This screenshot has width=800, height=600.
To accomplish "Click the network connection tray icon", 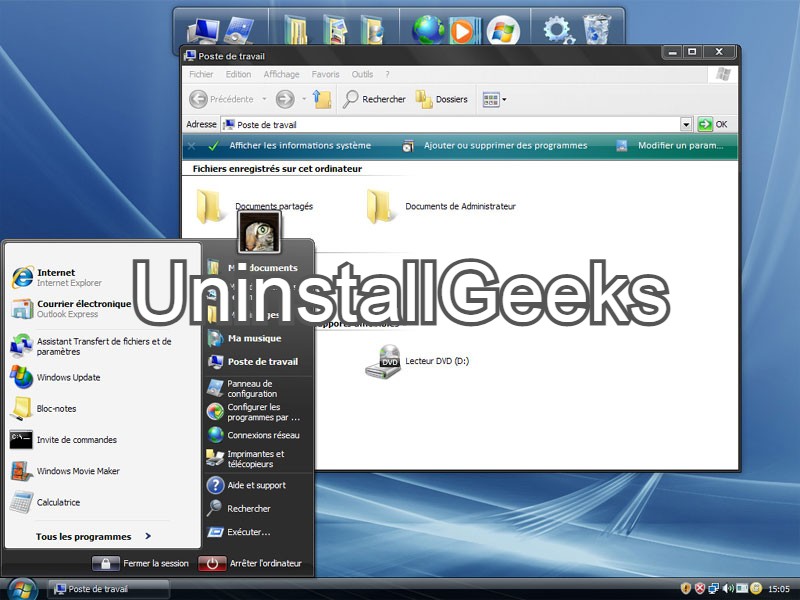I will click(x=714, y=588).
